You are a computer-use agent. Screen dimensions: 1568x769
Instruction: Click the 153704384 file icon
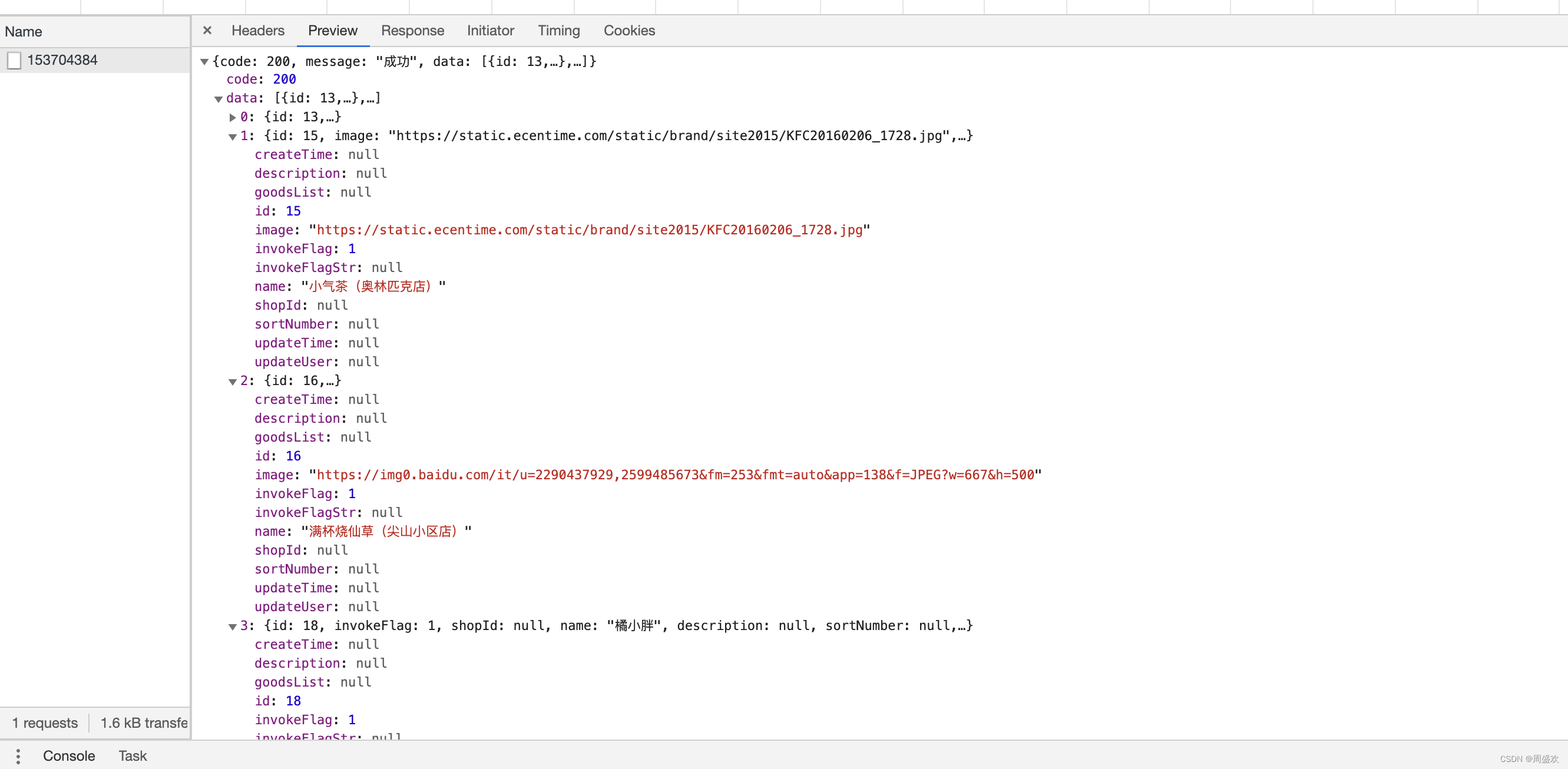(14, 60)
